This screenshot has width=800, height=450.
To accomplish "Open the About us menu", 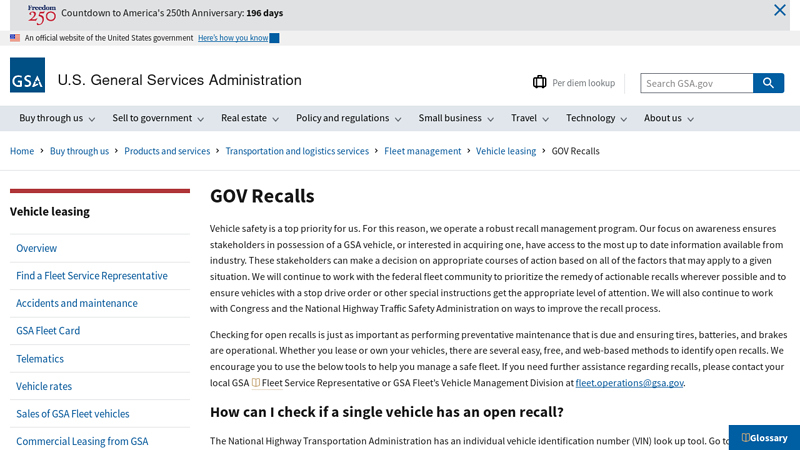I will coord(662,118).
